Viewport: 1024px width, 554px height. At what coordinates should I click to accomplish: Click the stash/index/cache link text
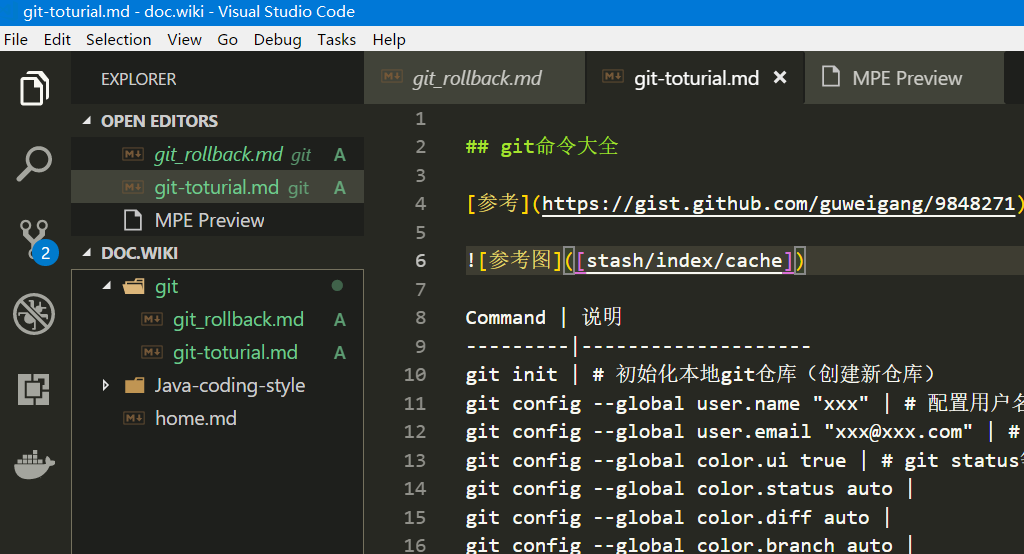coord(684,261)
